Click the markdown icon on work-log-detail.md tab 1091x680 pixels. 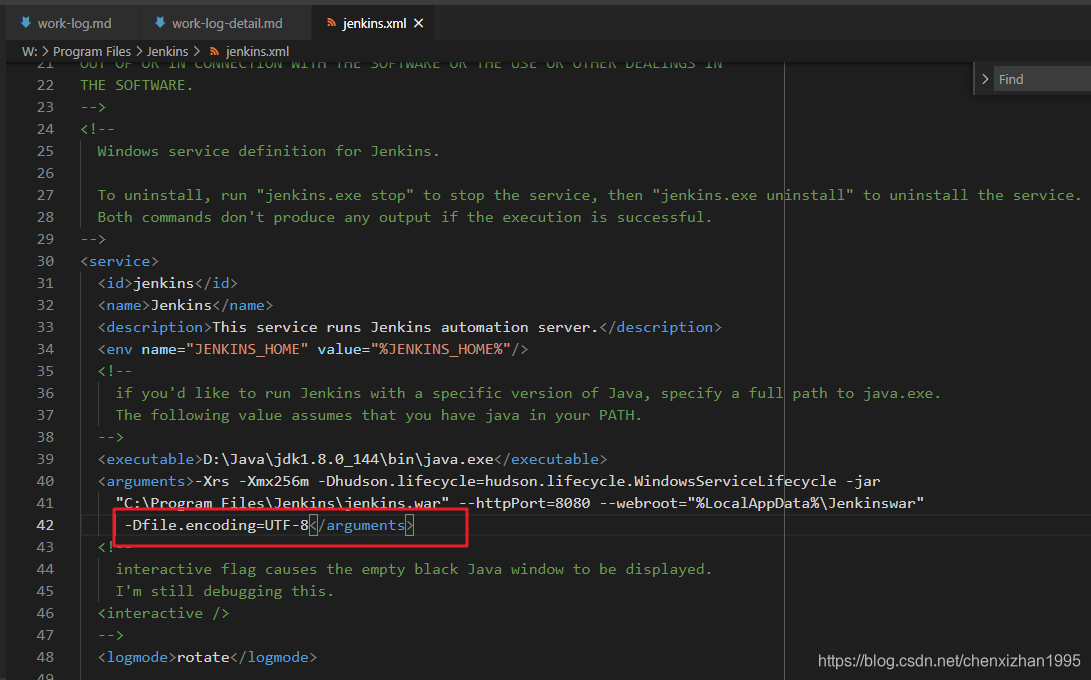click(x=160, y=22)
